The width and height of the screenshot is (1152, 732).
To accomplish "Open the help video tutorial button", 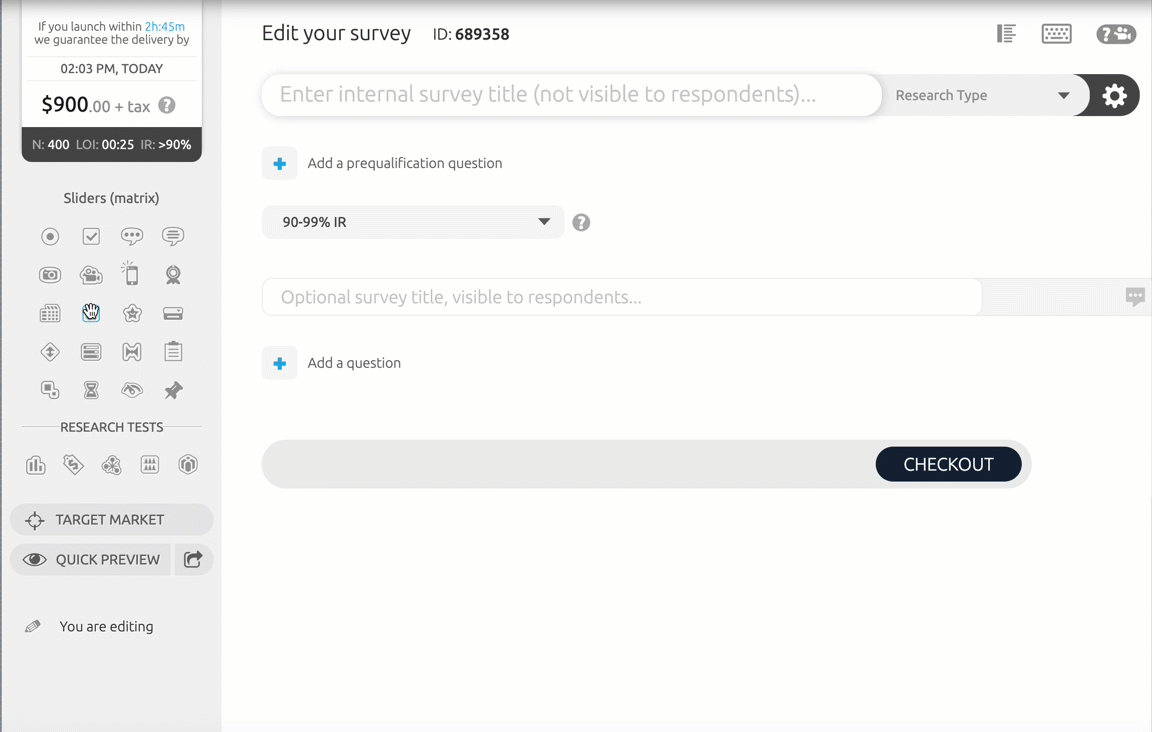I will coord(1115,34).
